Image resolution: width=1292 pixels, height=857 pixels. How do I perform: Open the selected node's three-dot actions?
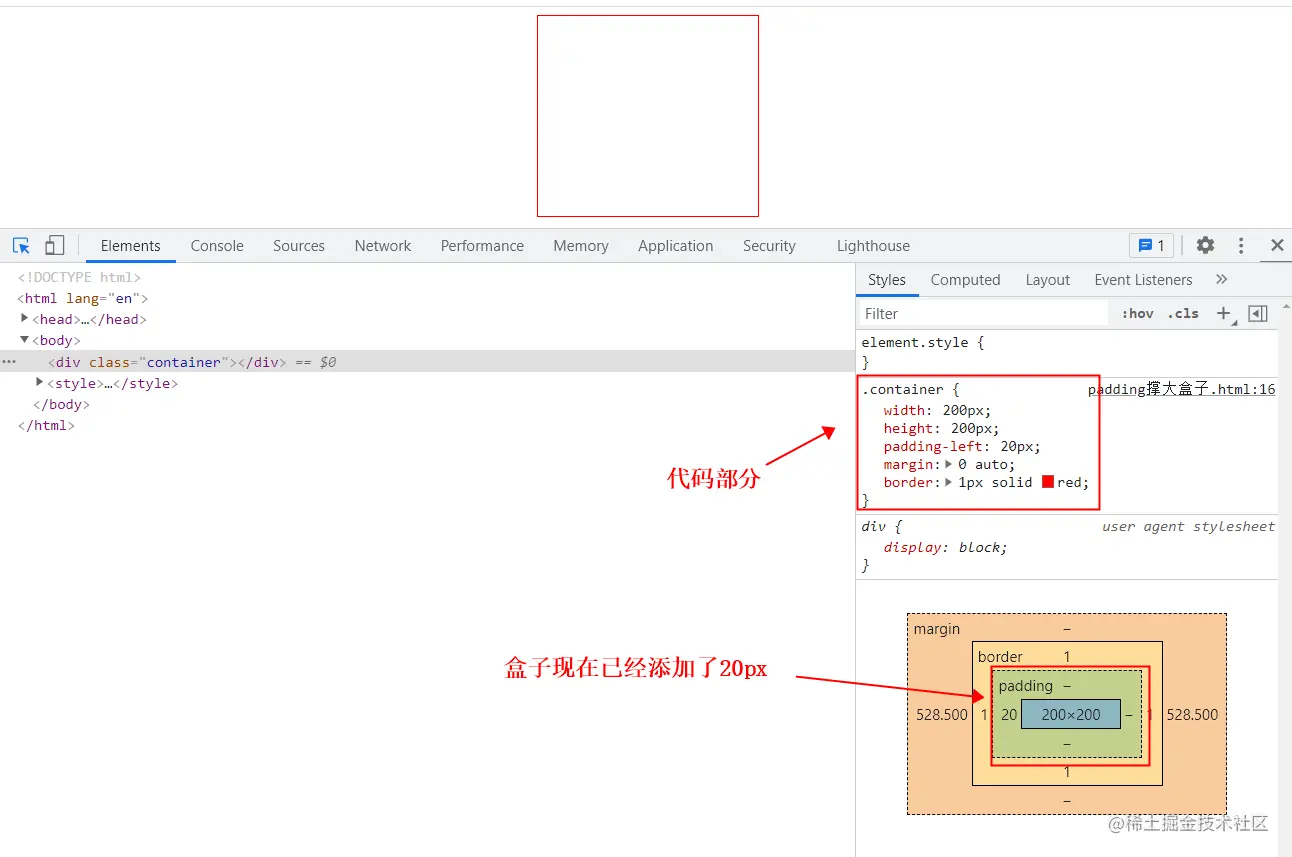(9, 361)
